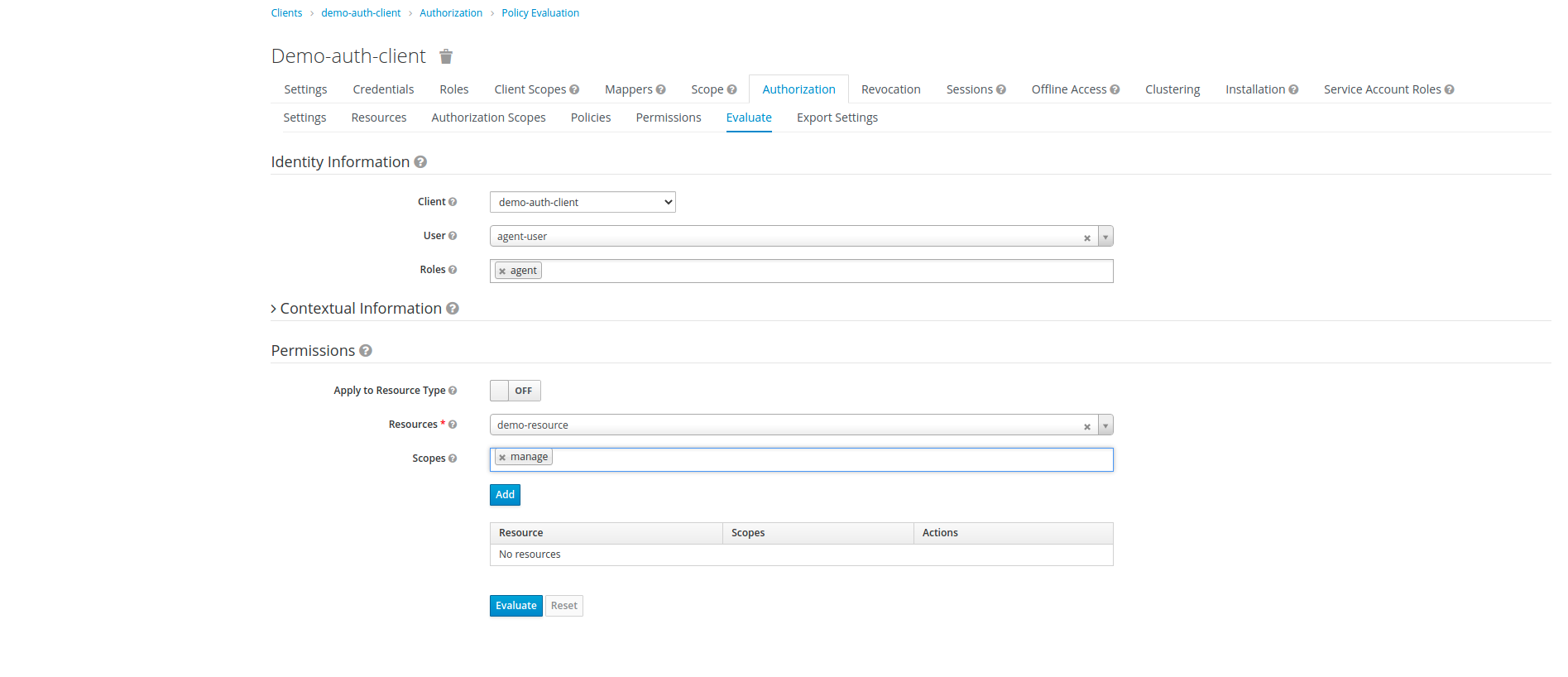Expand the Contextual Information section
Image resolution: width=1568 pixels, height=677 pixels.
click(274, 309)
